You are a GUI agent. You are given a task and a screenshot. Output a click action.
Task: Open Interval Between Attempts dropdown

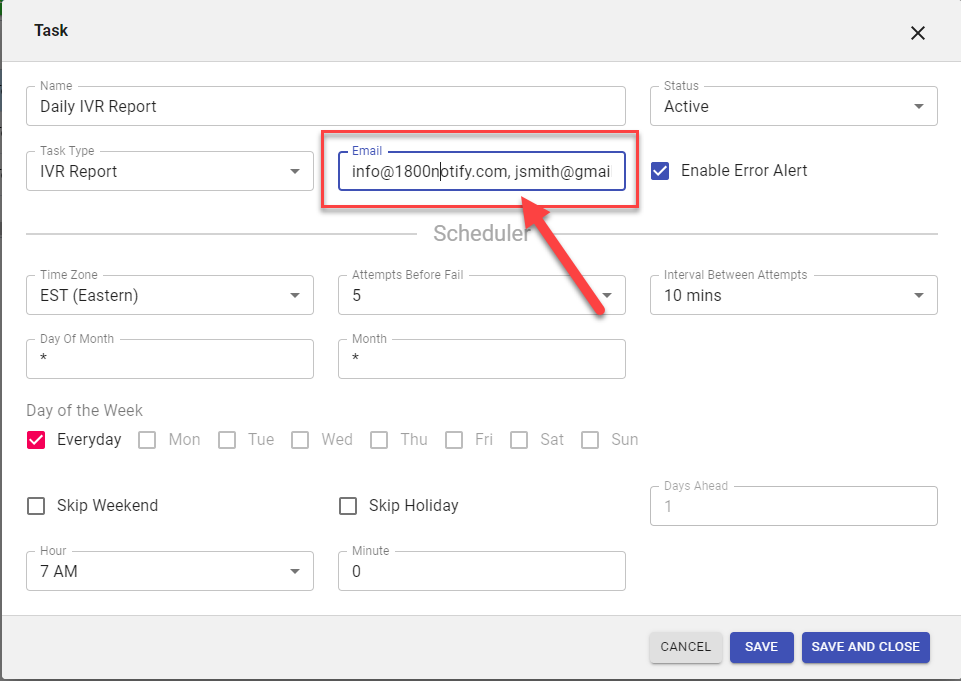point(793,295)
